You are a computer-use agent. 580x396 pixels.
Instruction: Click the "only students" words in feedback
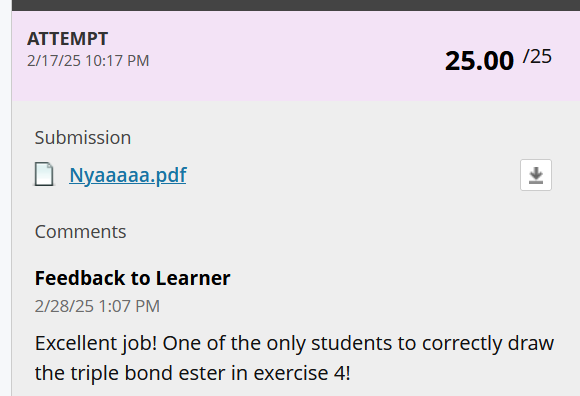[x=329, y=343]
